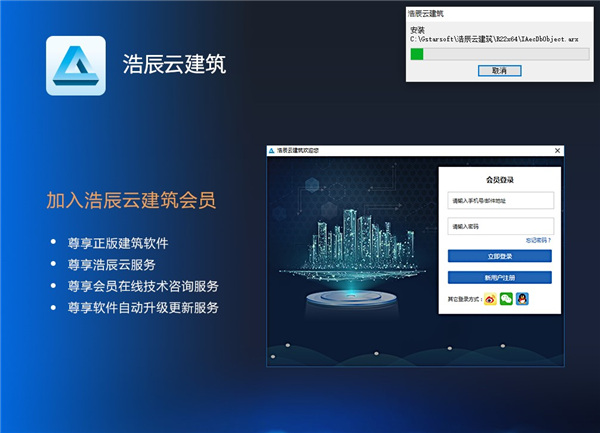The width and height of the screenshot is (600, 433).
Task: Log in with the WeChat icon
Action: 506,299
